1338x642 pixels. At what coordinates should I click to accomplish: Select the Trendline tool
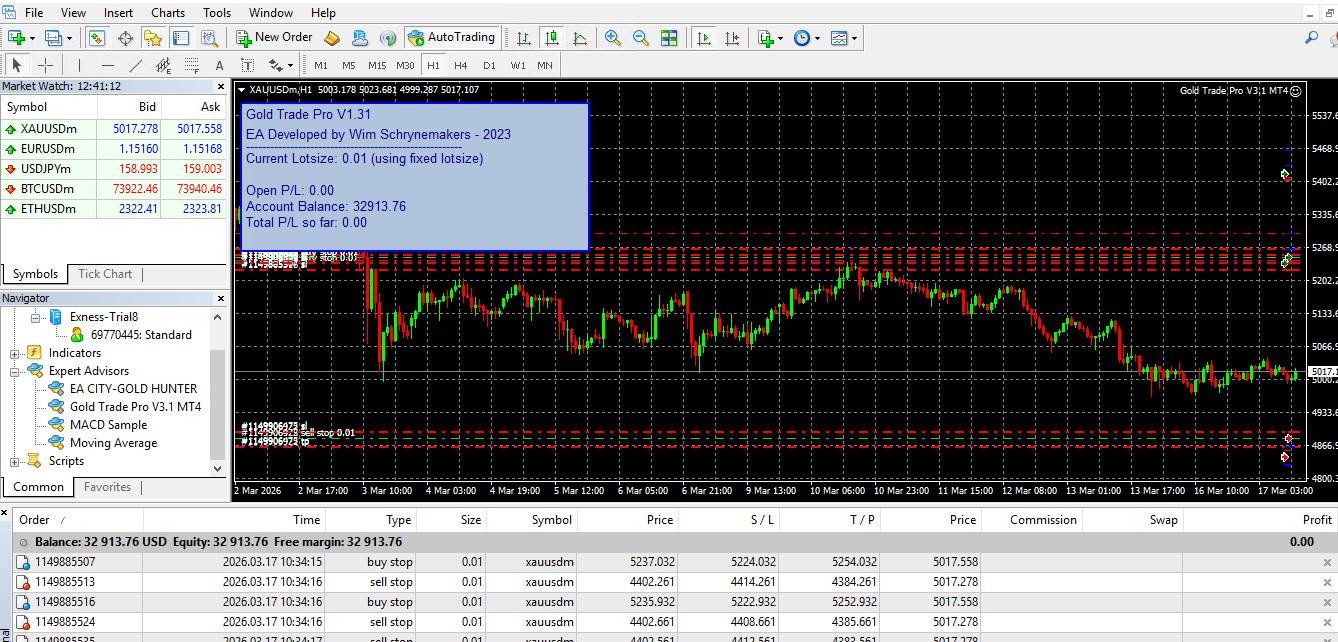tap(136, 65)
